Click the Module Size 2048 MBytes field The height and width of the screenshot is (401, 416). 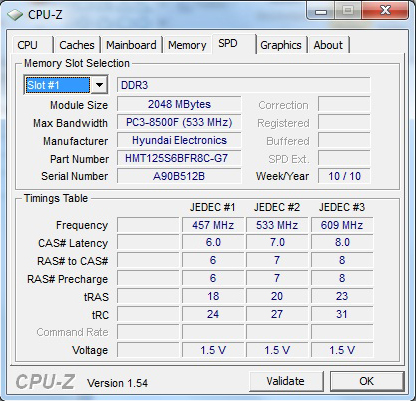179,104
